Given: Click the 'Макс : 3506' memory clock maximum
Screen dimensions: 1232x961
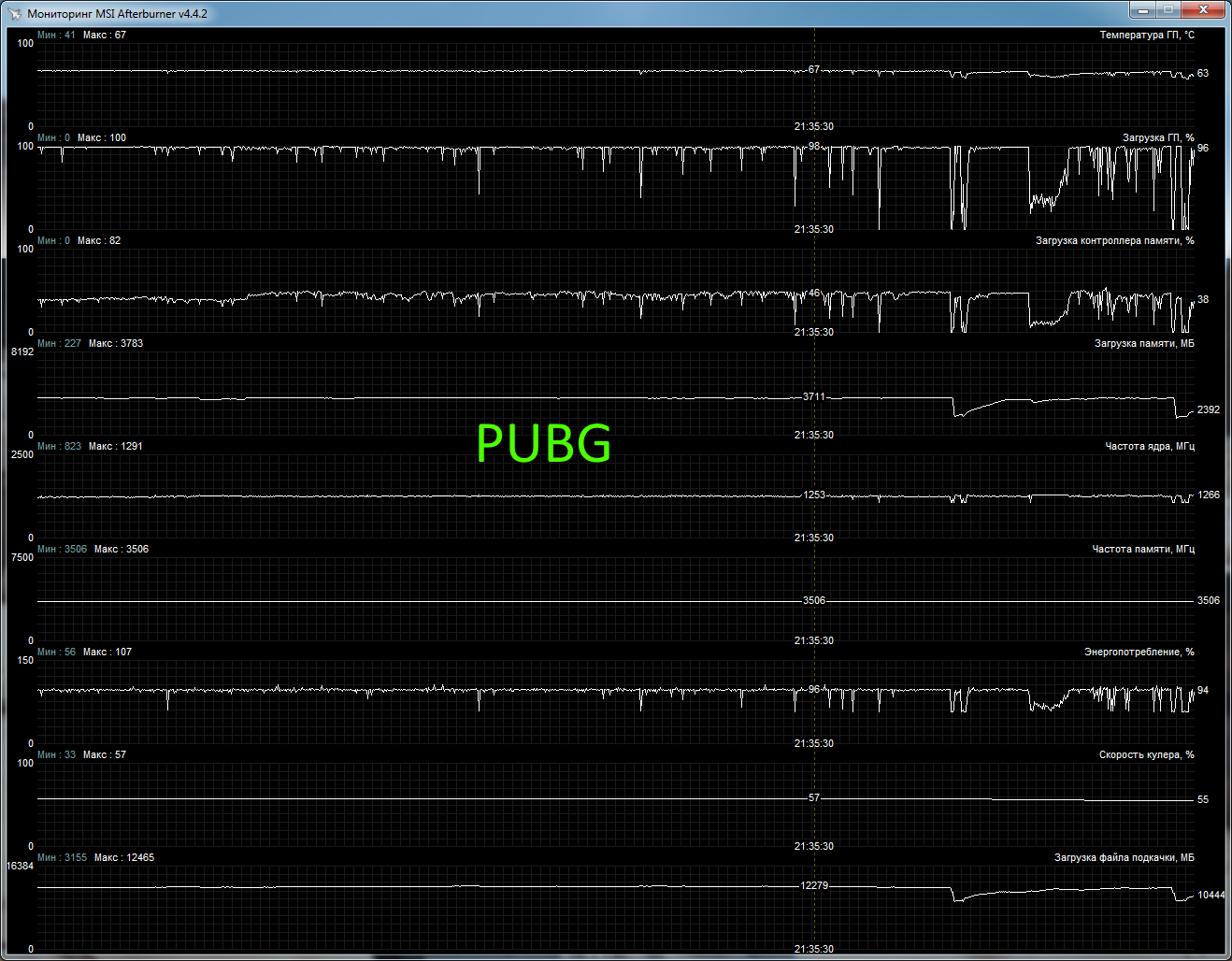Looking at the screenshot, I should pyautogui.click(x=122, y=550).
